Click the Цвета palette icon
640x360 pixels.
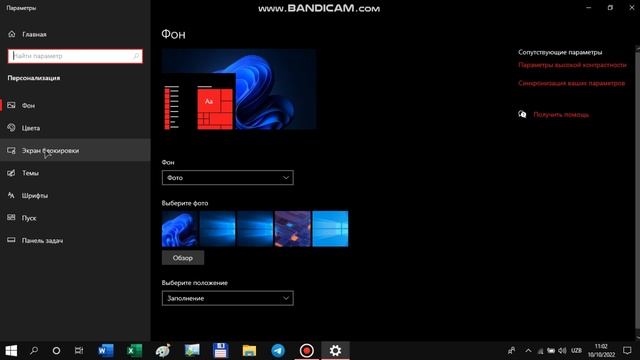(x=11, y=128)
